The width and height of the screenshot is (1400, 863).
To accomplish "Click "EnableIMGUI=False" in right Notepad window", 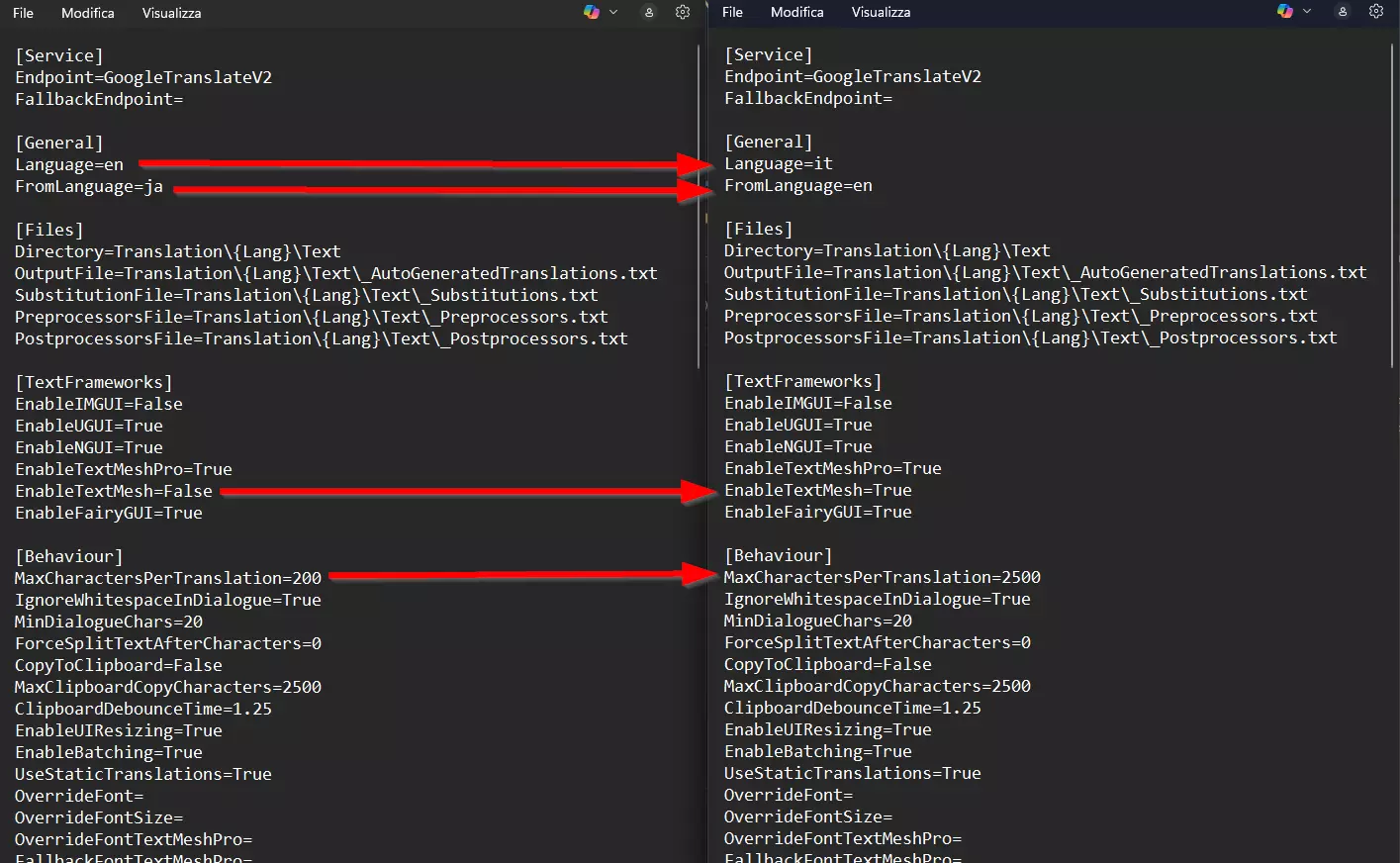I will coord(808,403).
